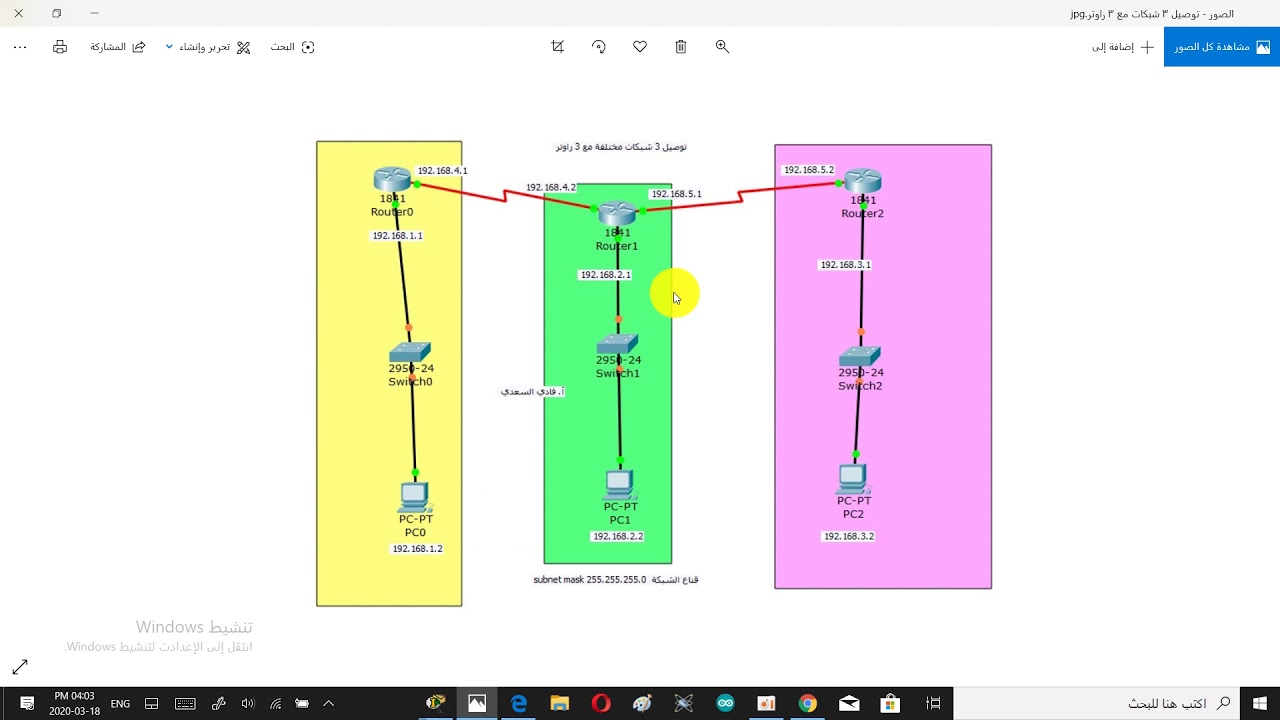The image size is (1280, 720).
Task: Open the atom-shaped app taskbar icon
Action: pyautogui.click(x=684, y=704)
